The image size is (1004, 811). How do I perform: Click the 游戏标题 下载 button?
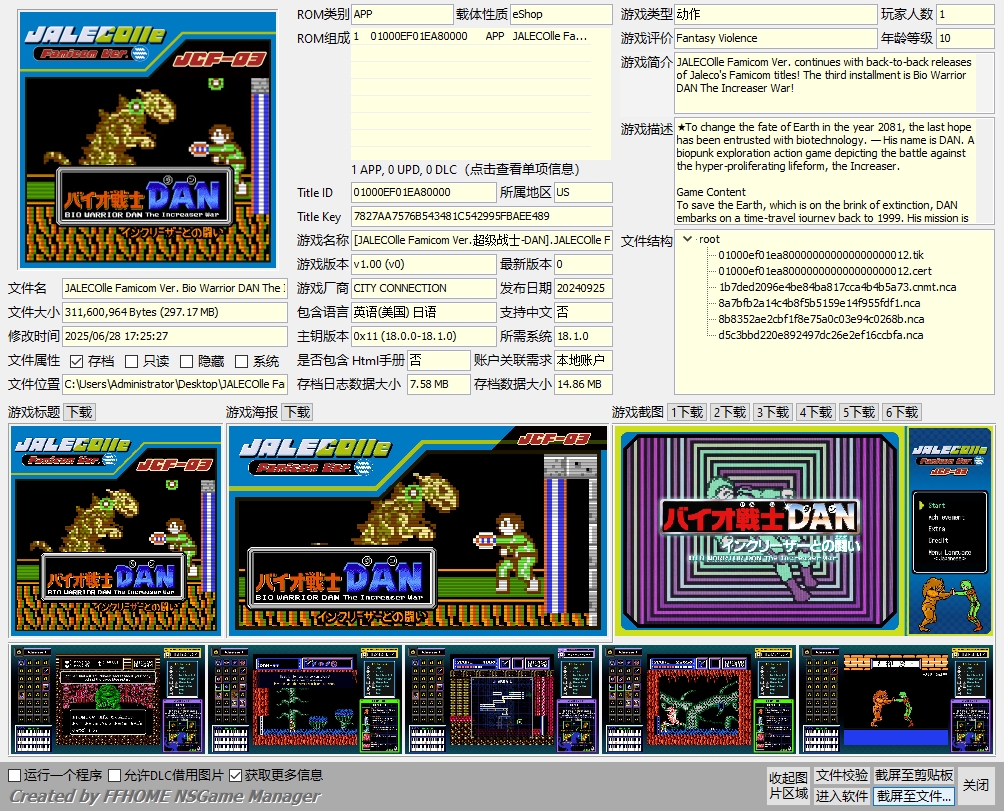tap(80, 412)
